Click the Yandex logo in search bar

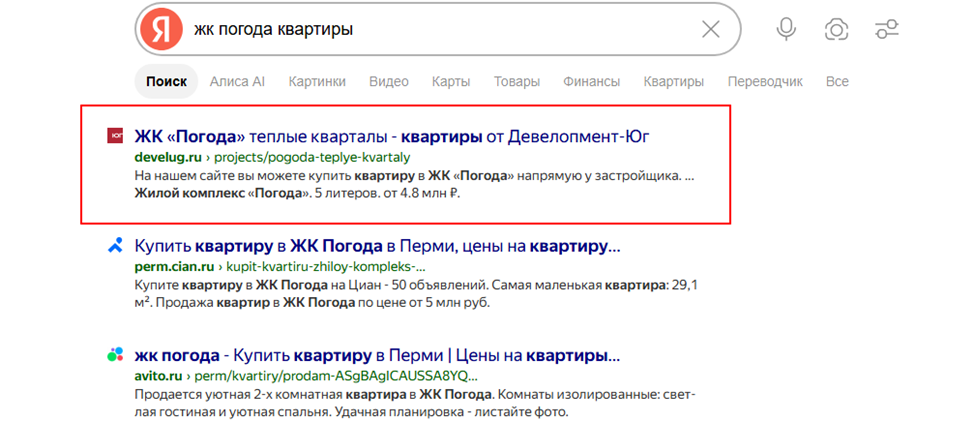(161, 29)
